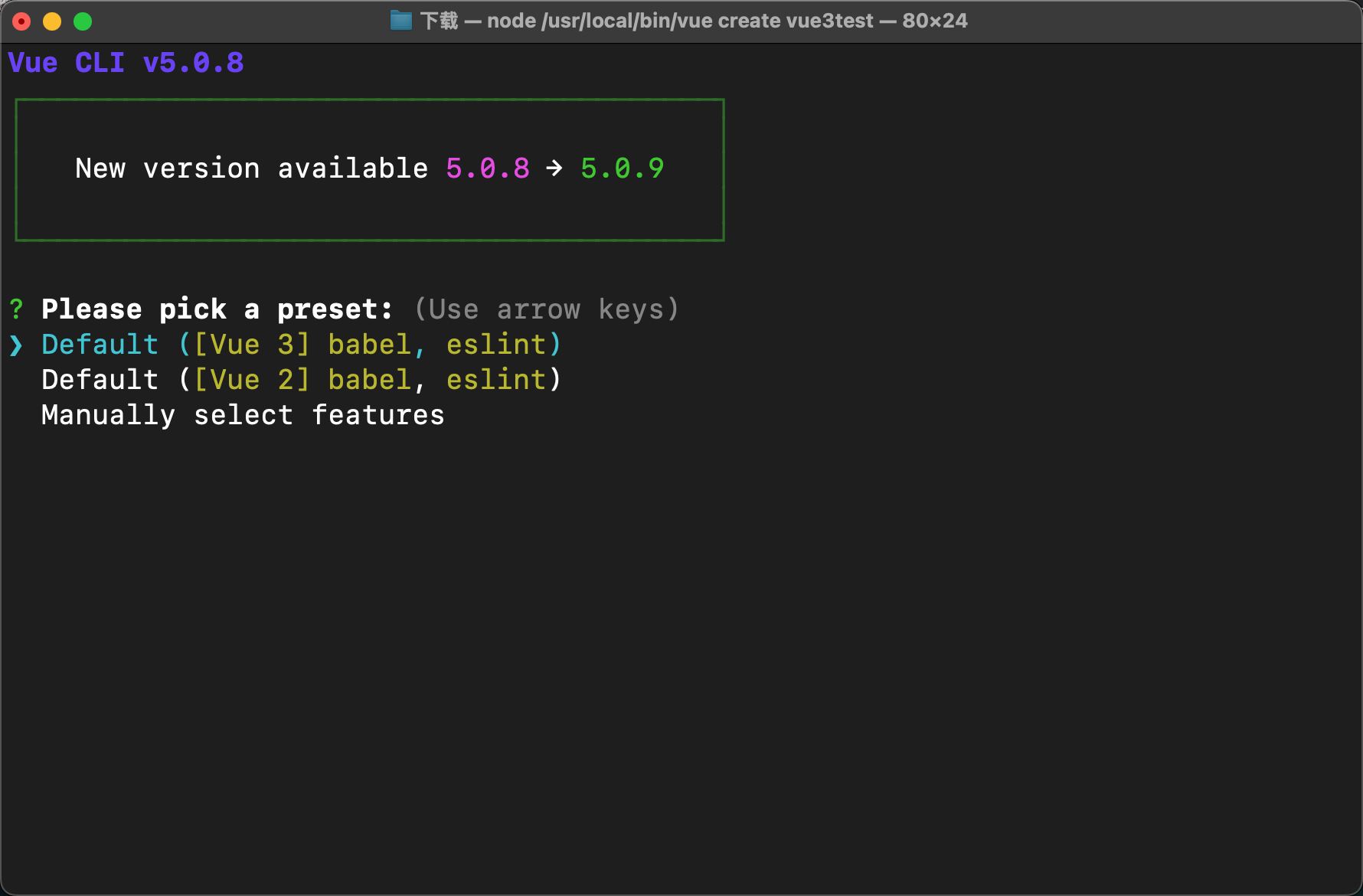Click the cyan ❯ selection pointer

pos(16,345)
